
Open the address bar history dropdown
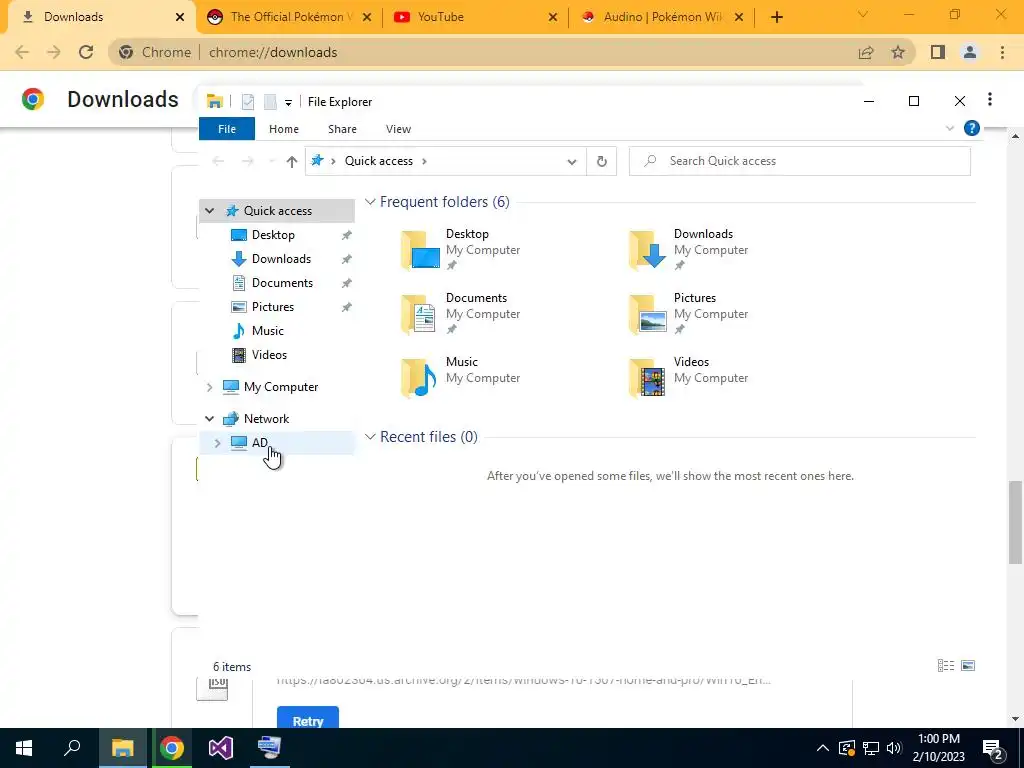coord(572,161)
